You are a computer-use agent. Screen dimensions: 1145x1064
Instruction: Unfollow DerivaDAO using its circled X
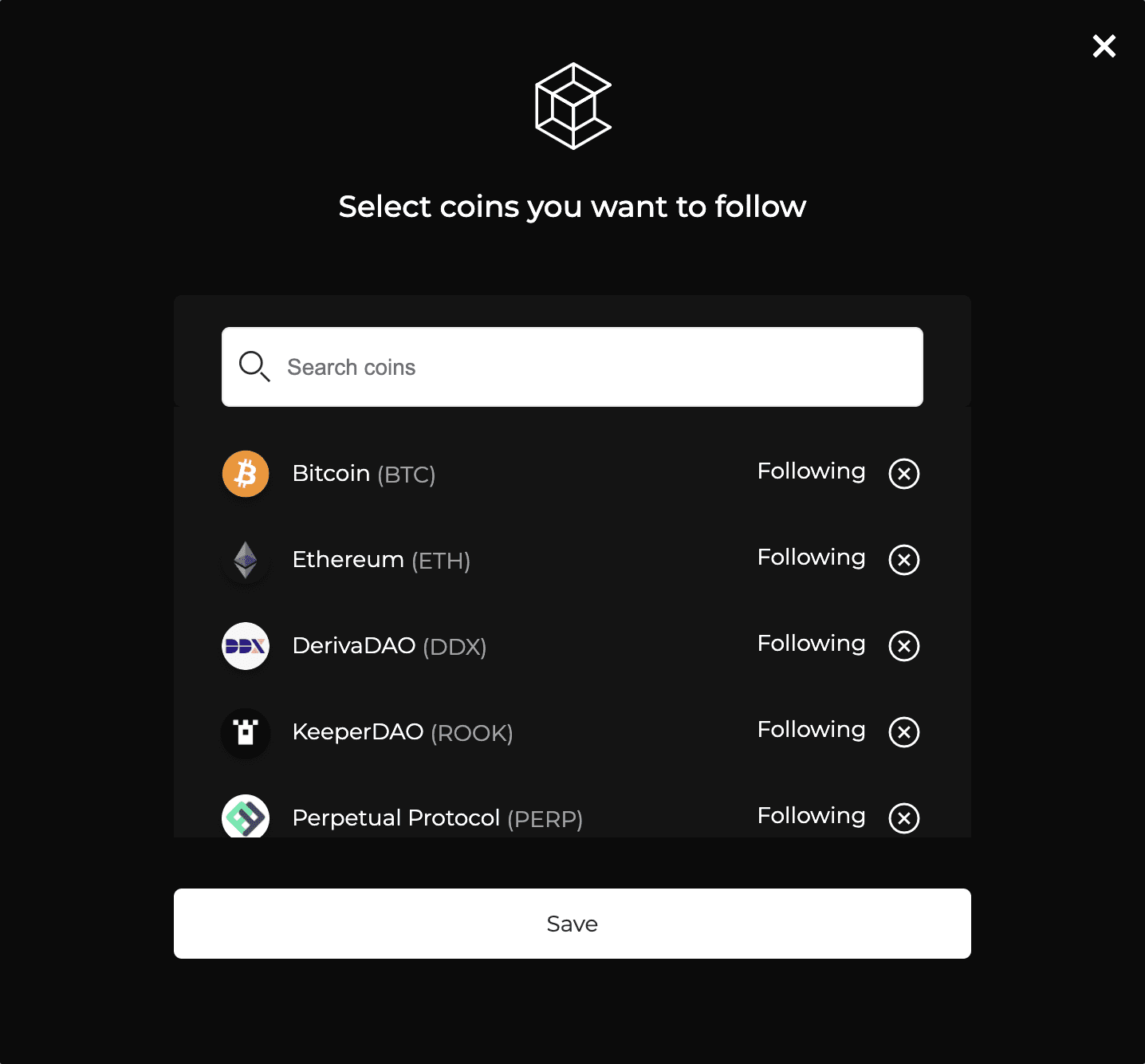point(903,645)
